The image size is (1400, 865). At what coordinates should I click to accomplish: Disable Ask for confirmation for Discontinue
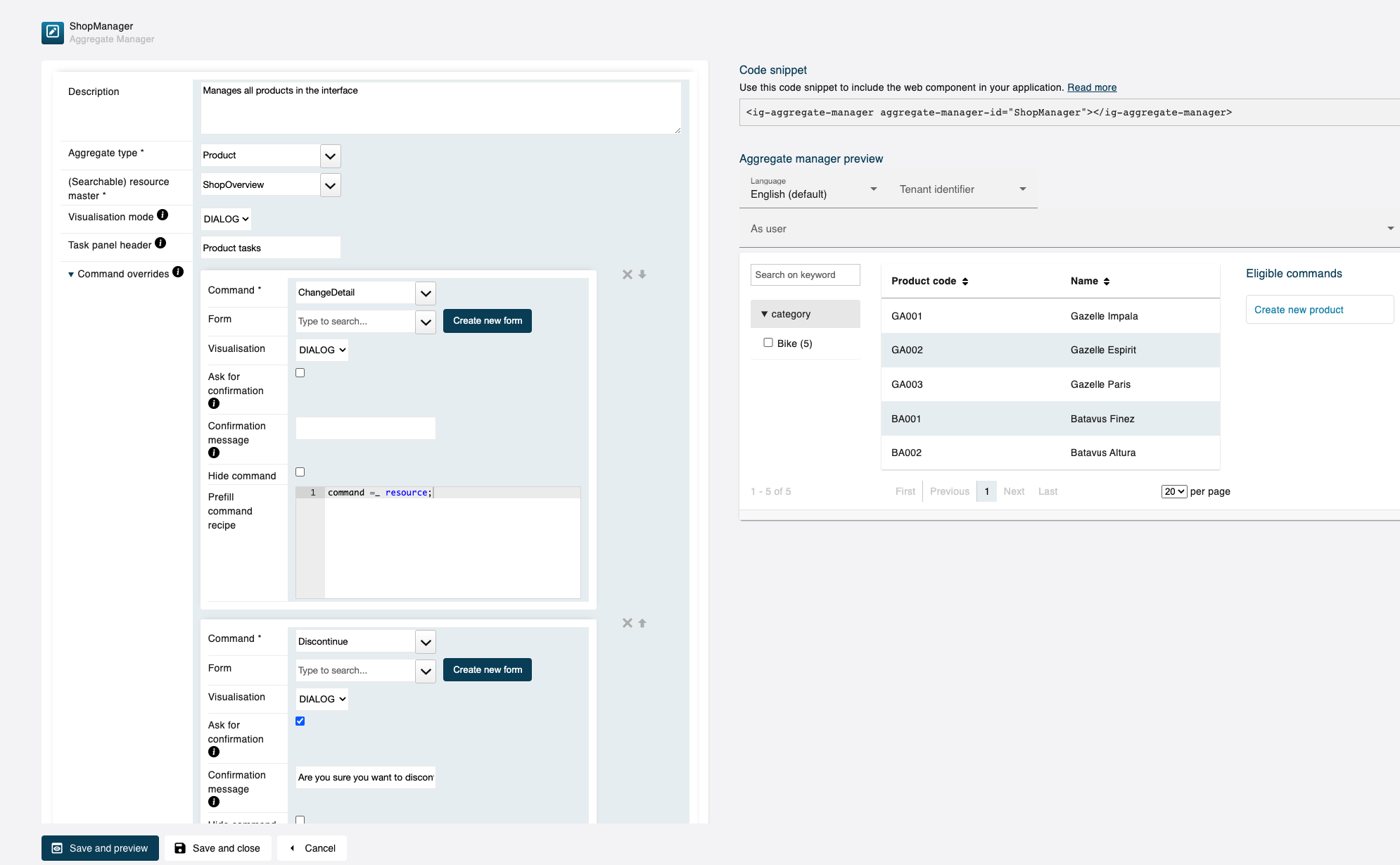(x=300, y=721)
